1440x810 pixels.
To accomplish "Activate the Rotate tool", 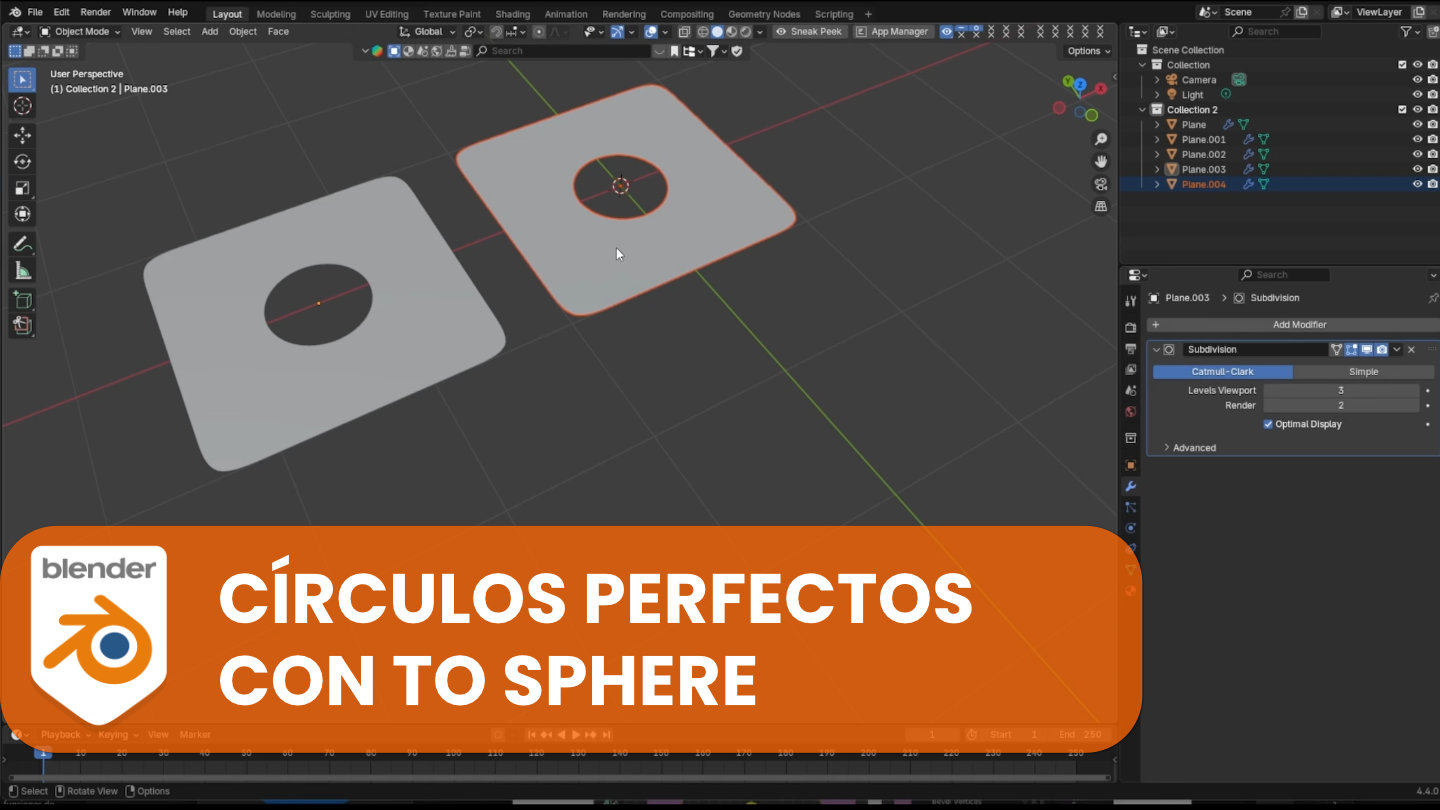I will pyautogui.click(x=22, y=161).
